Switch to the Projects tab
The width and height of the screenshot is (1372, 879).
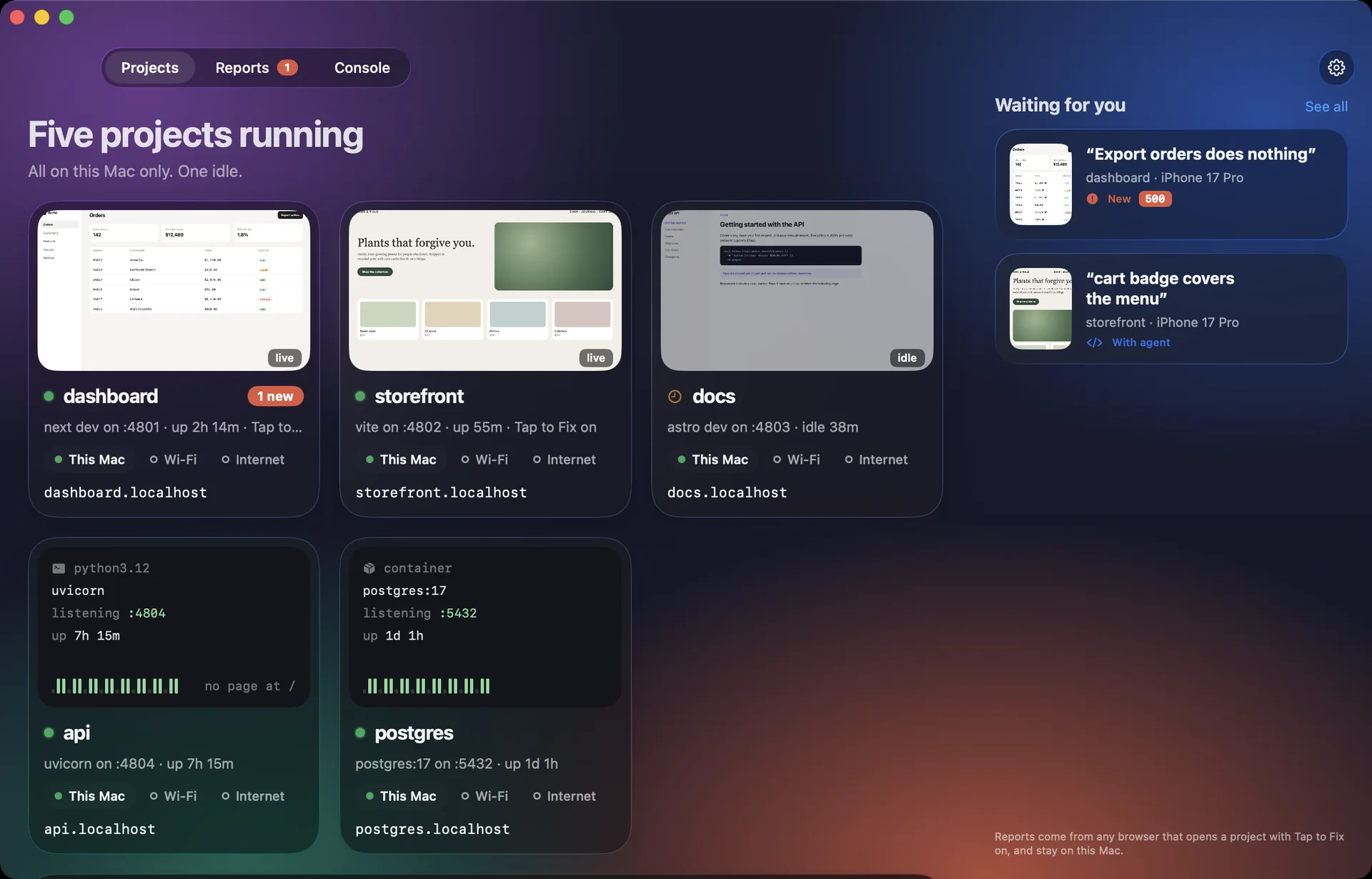point(150,68)
